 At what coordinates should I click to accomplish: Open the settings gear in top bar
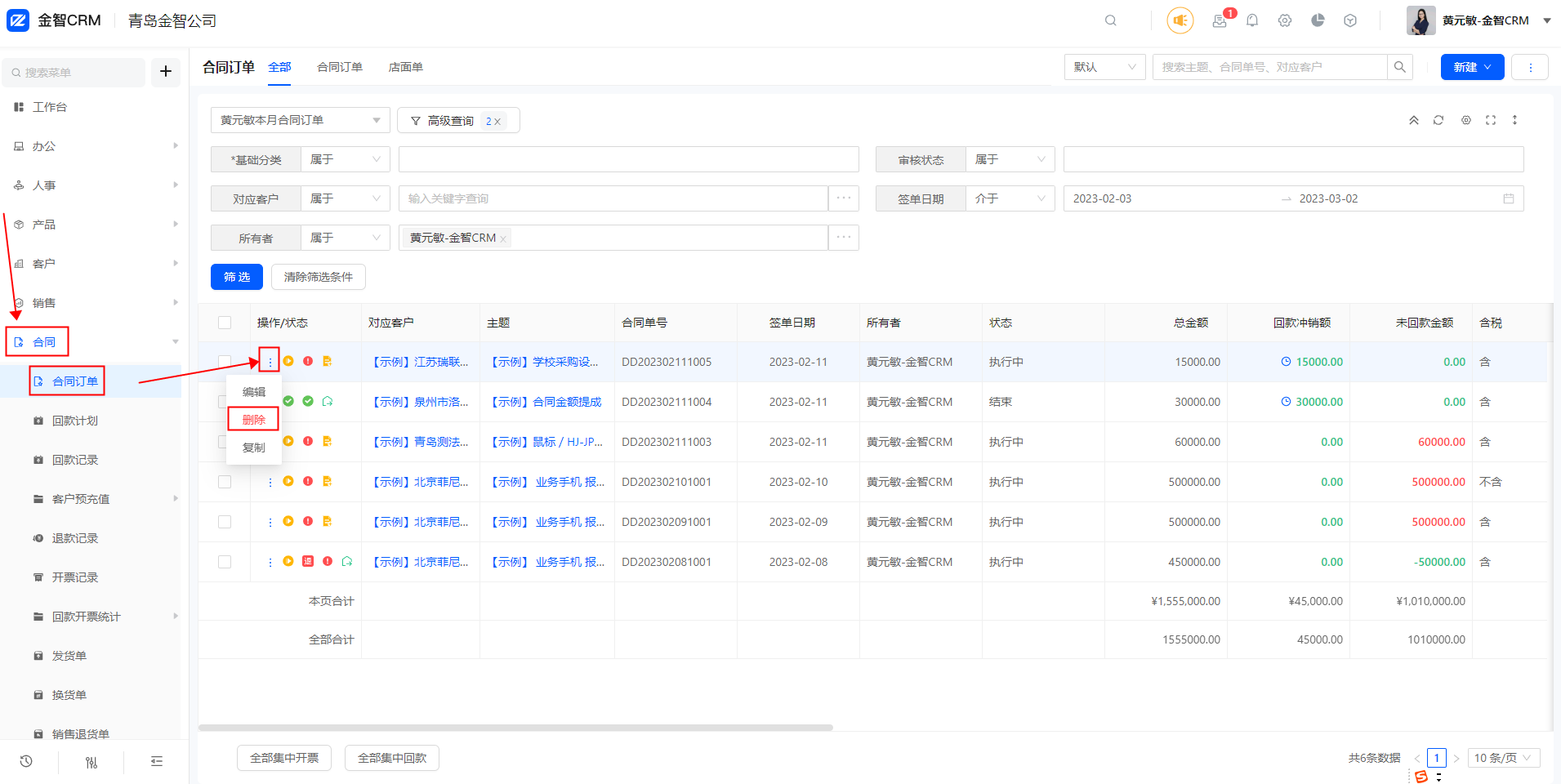[1284, 20]
